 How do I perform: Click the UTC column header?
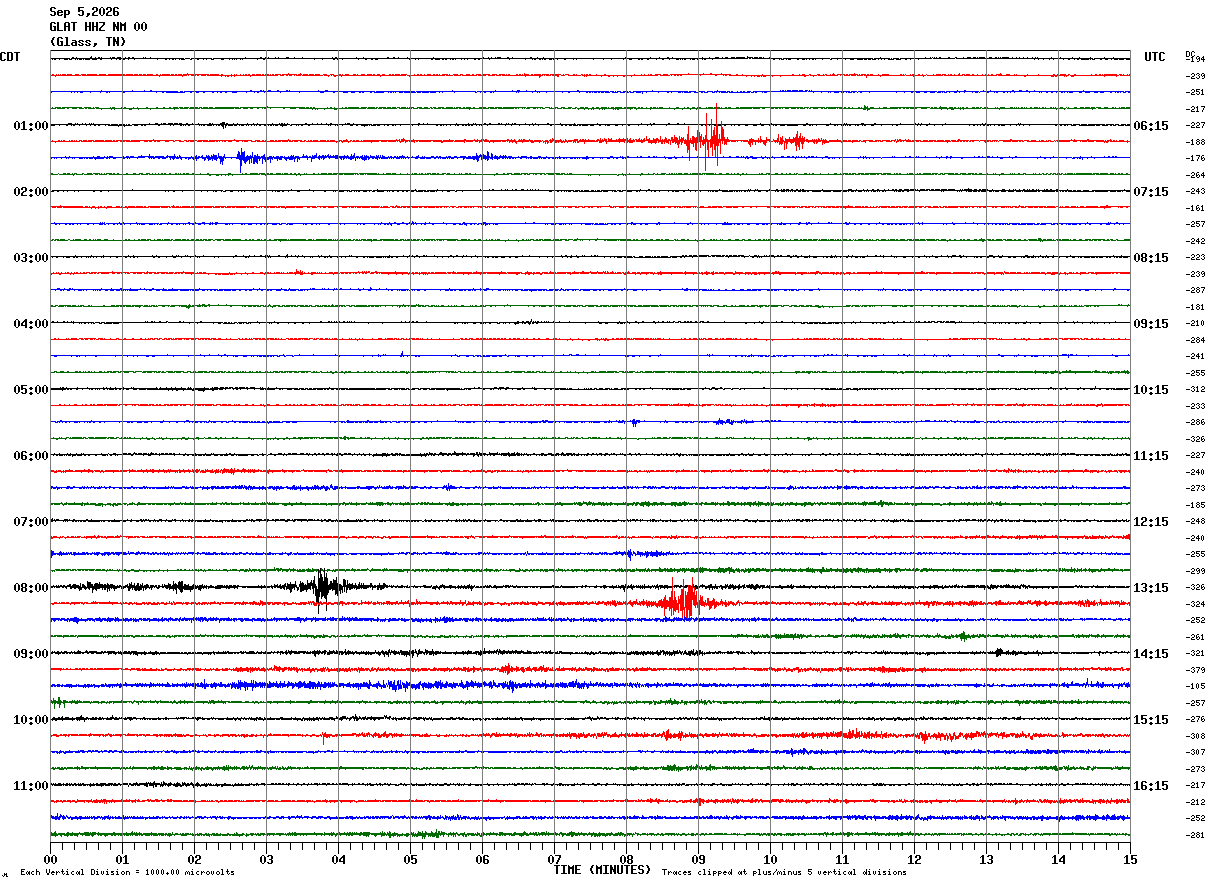[1155, 57]
